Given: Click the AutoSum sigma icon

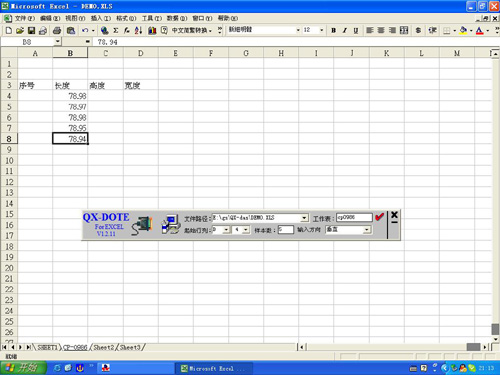Looking at the screenshot, I should coord(116,31).
